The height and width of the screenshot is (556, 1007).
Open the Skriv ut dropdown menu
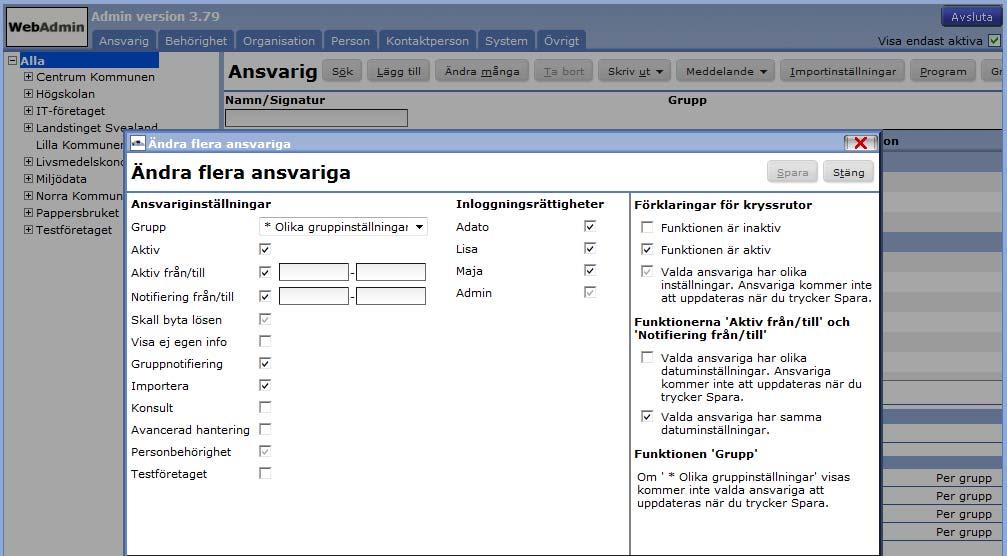coord(635,71)
